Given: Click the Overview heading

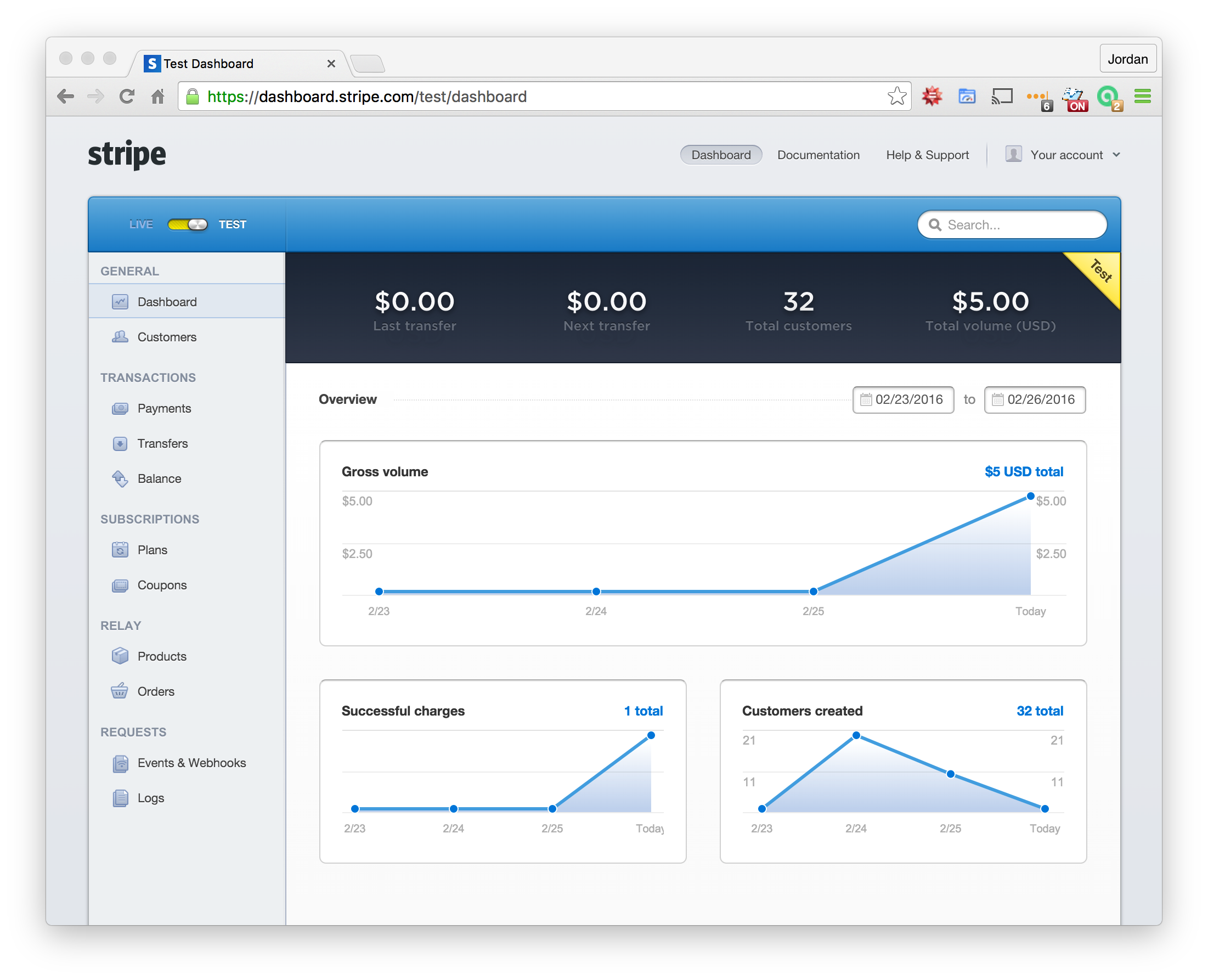Looking at the screenshot, I should pos(348,399).
